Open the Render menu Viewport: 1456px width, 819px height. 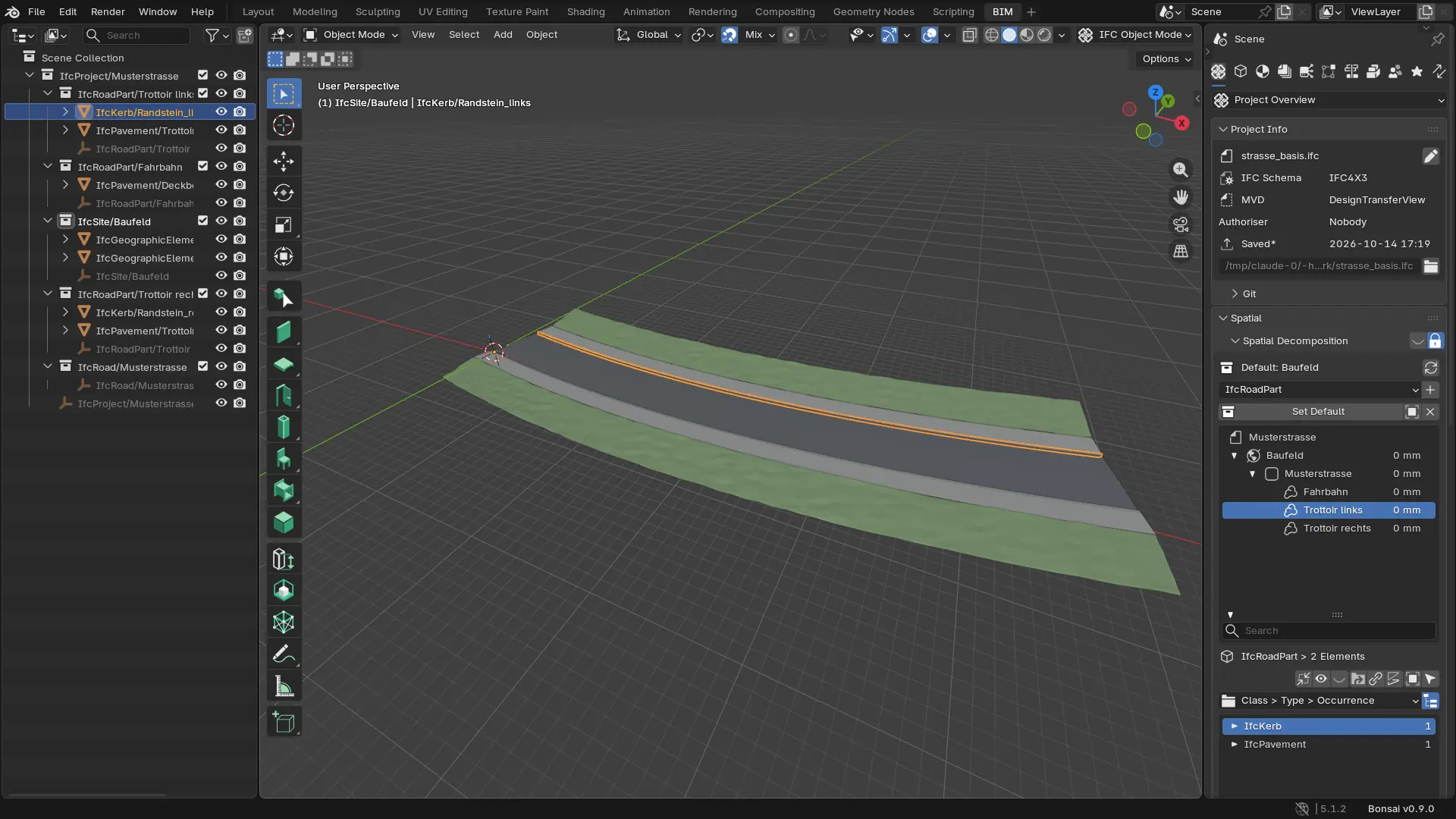pyautogui.click(x=108, y=11)
